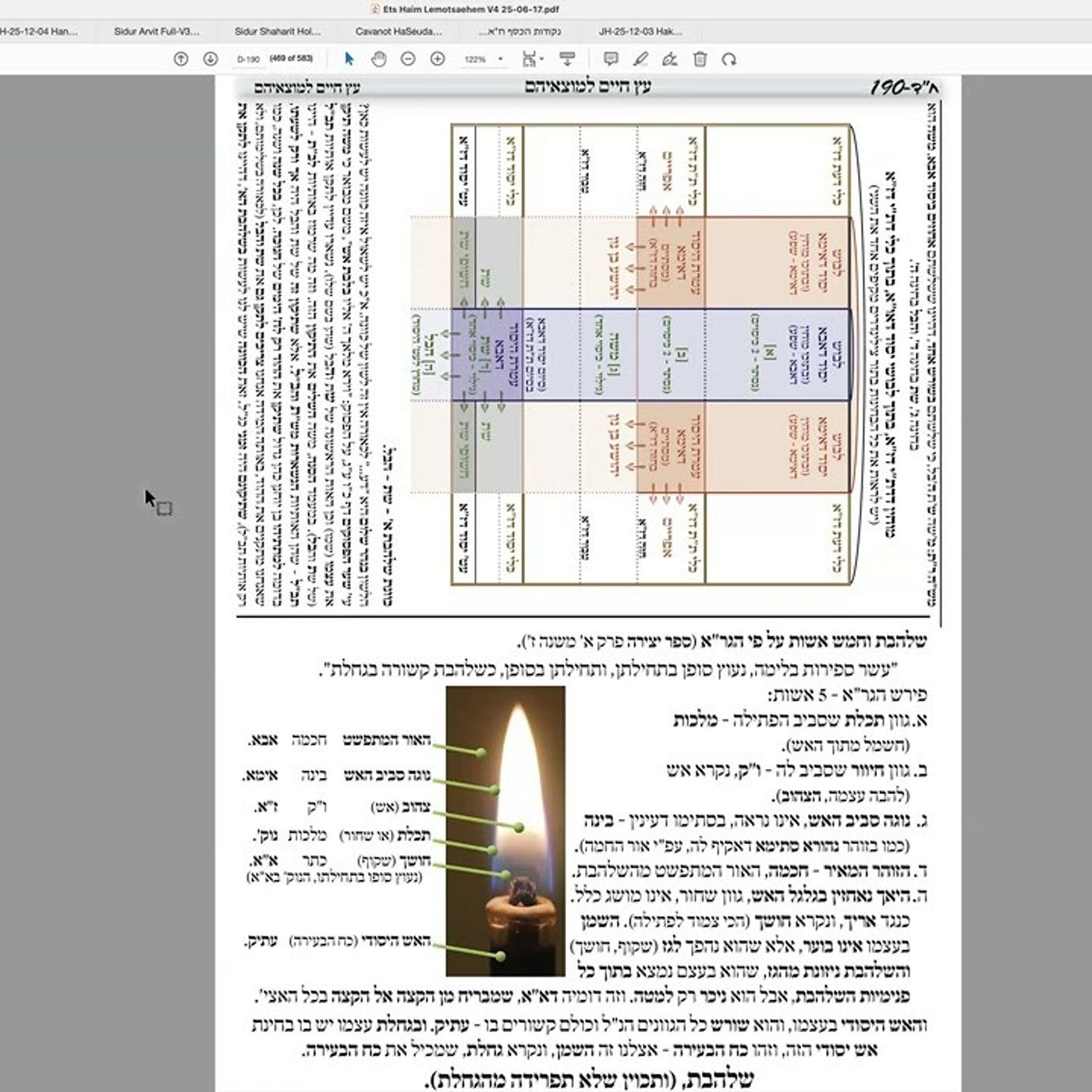Click the trash delete icon

(700, 58)
